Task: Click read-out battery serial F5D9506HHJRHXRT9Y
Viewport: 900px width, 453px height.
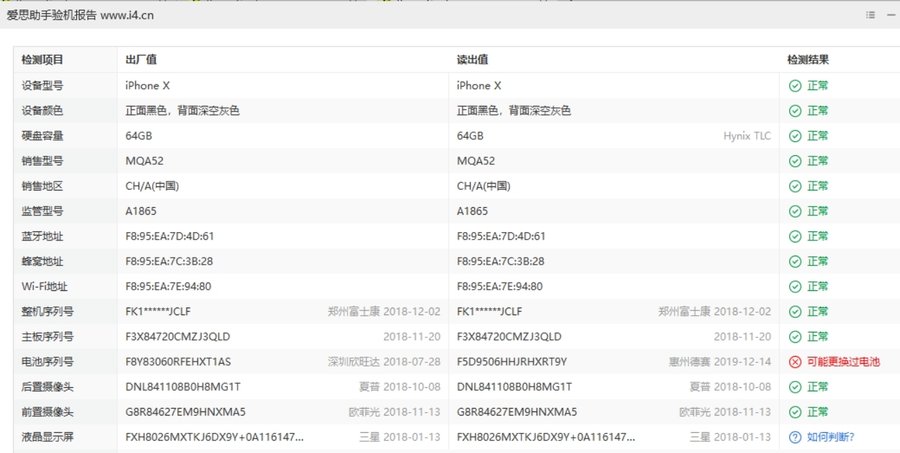Action: coord(512,362)
